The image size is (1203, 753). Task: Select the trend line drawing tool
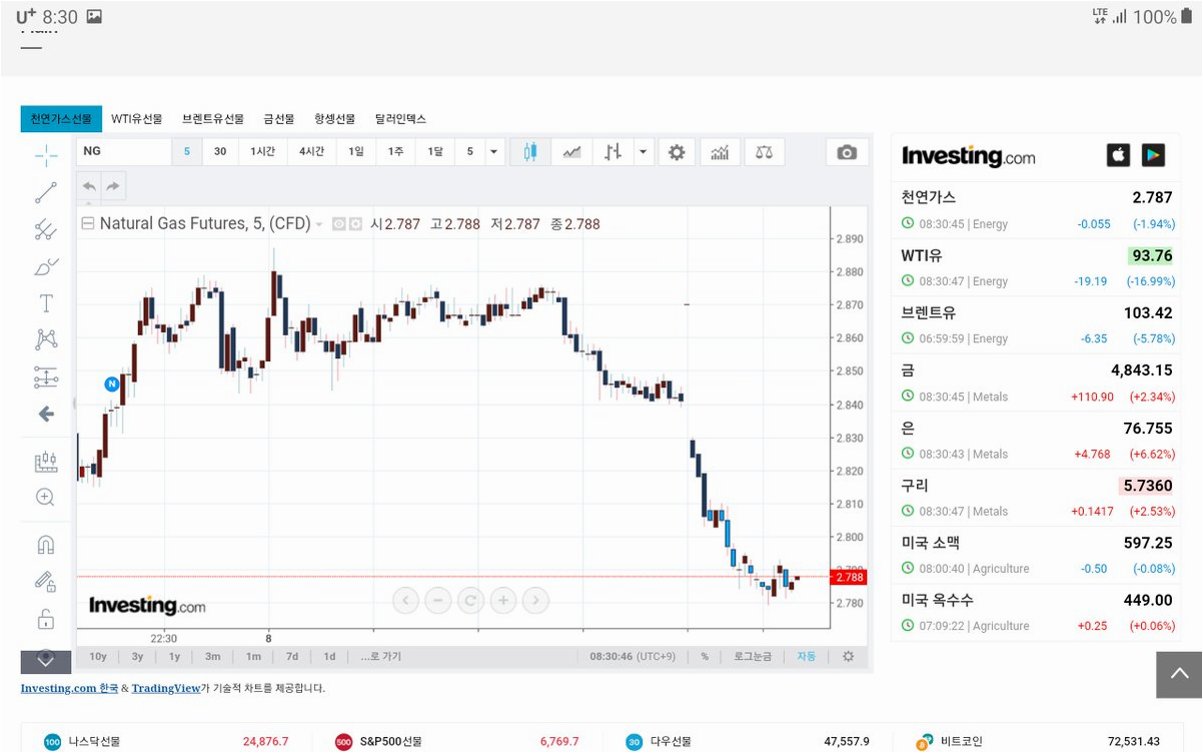(46, 193)
